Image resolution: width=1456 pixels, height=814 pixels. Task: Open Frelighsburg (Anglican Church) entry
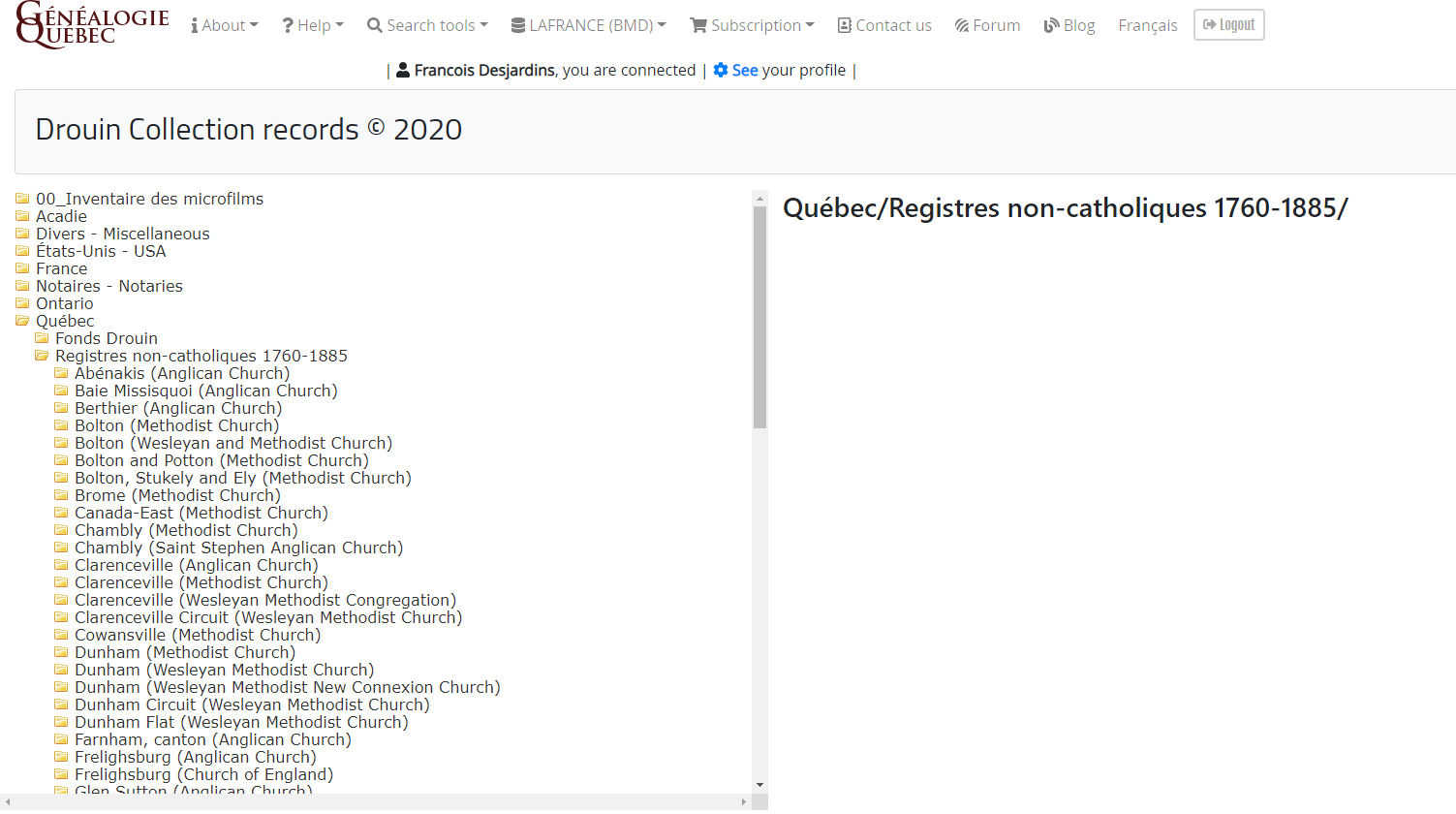tap(195, 757)
